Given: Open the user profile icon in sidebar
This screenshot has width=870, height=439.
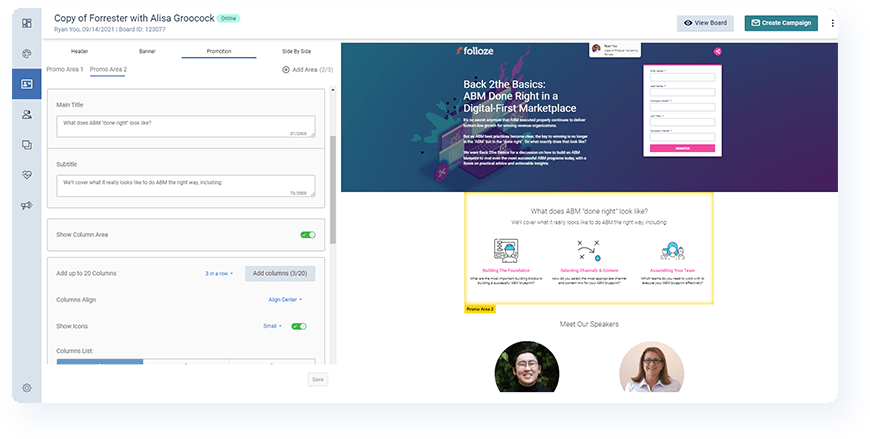Looking at the screenshot, I should (x=26, y=114).
